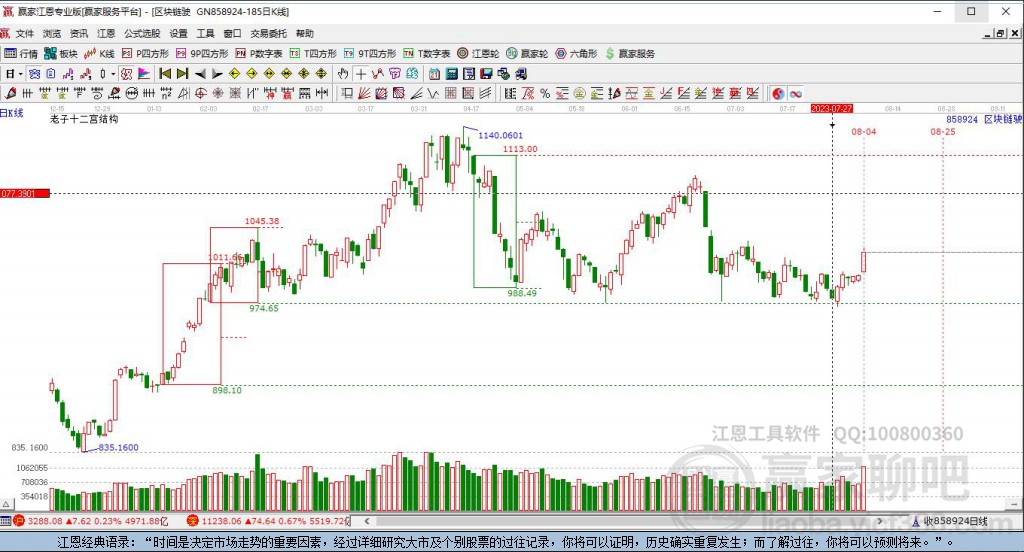Click the 1045.38 price label
Image resolution: width=1024 pixels, height=552 pixels.
tap(262, 221)
